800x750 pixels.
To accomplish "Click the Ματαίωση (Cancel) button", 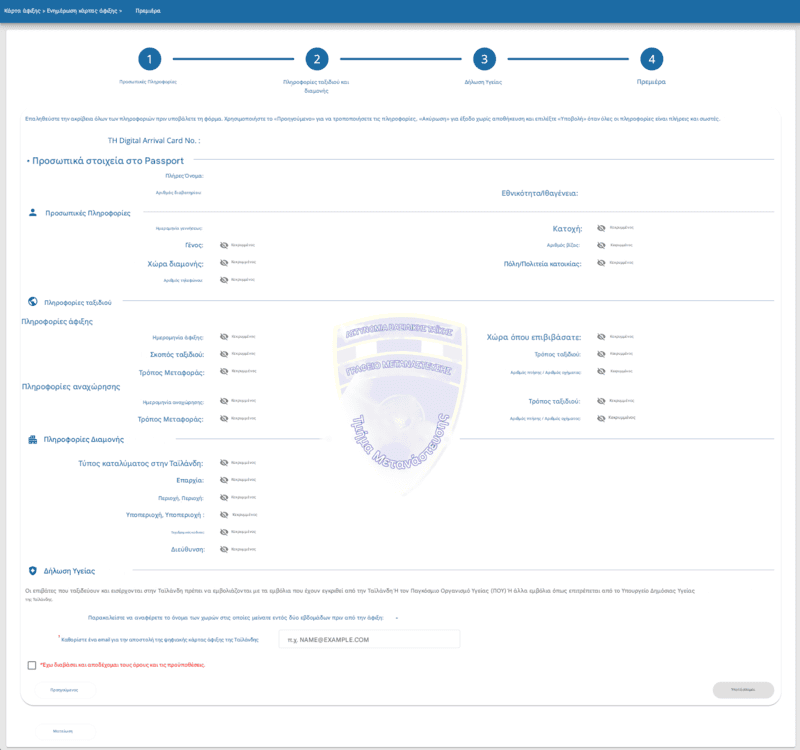I will coord(63,731).
